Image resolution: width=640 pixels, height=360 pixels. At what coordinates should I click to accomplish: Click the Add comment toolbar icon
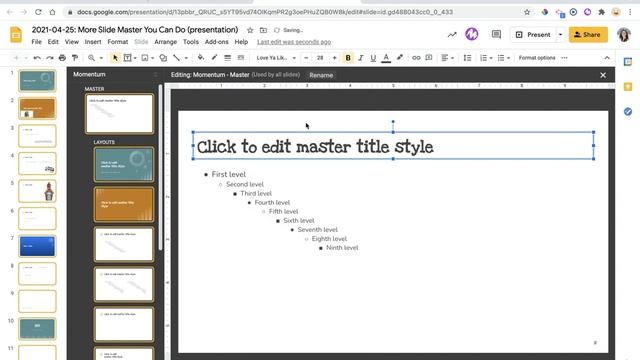pyautogui.click(x=429, y=58)
